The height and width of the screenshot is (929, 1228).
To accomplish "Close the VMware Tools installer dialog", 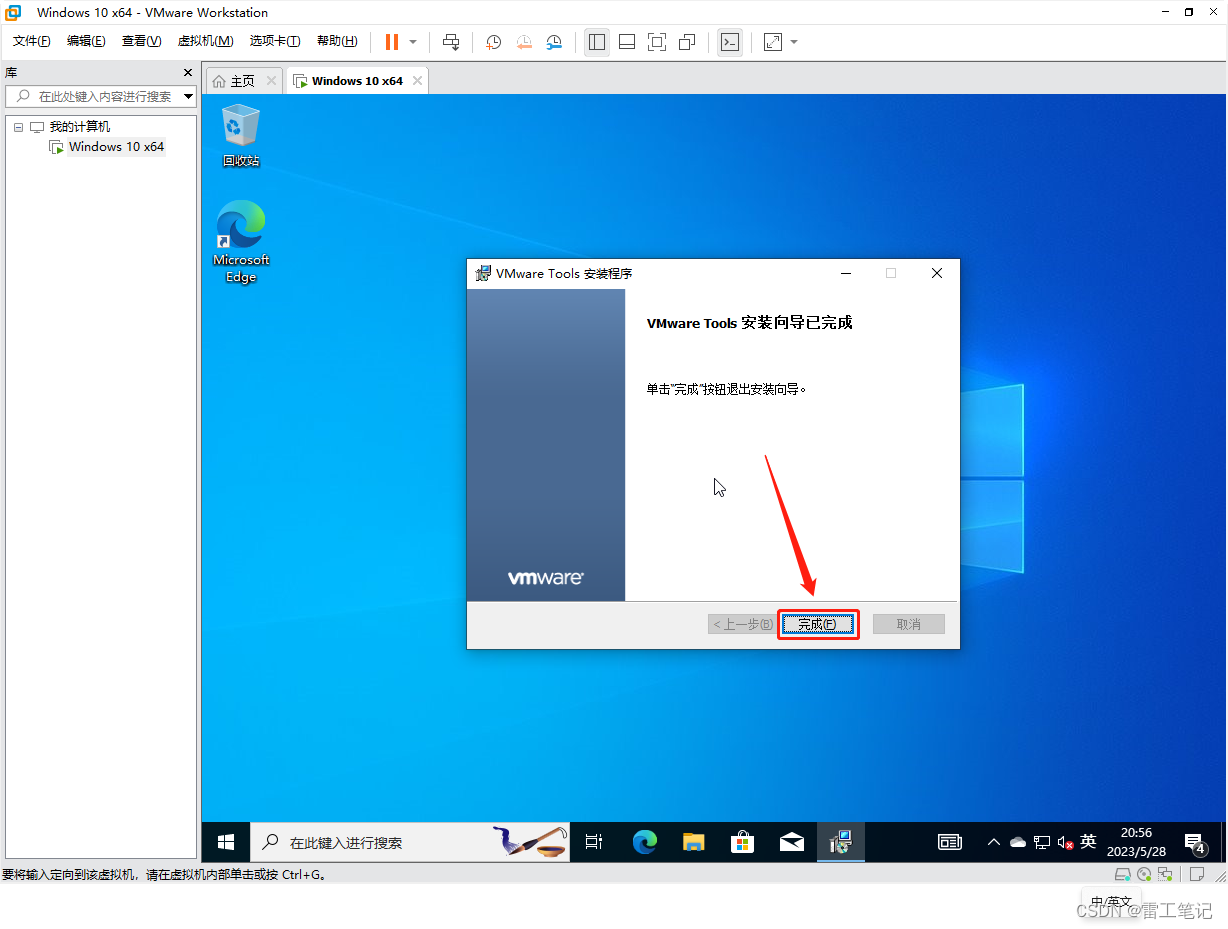I will [x=937, y=273].
